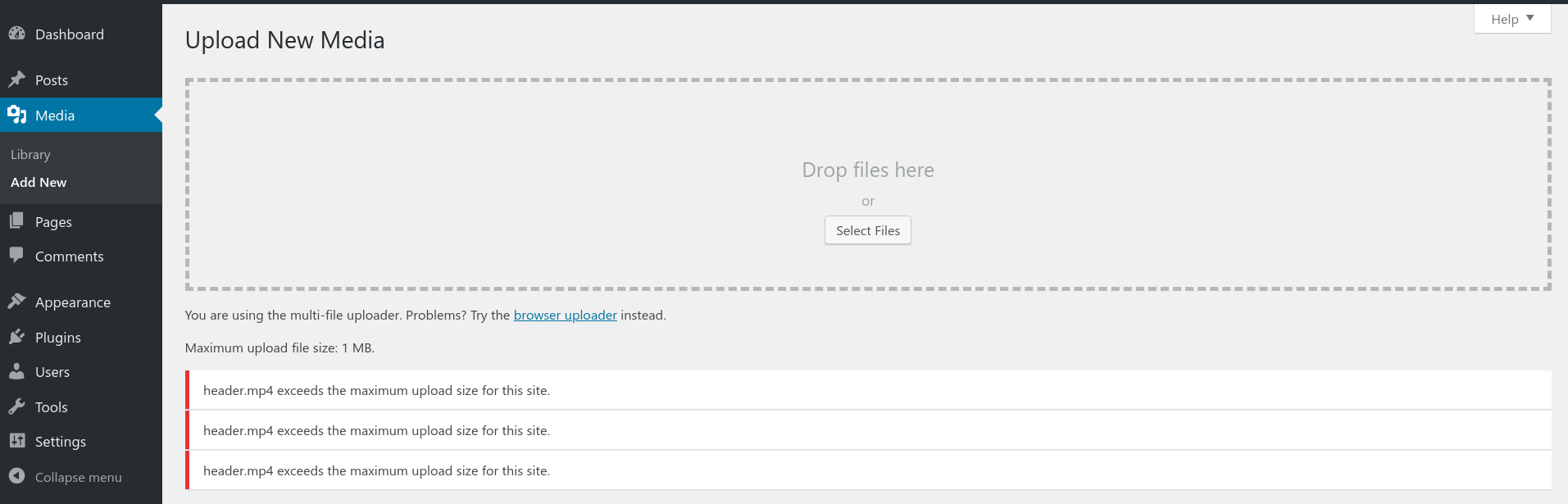Switch to the browser uploader link
This screenshot has height=504, width=1568.
coord(566,315)
